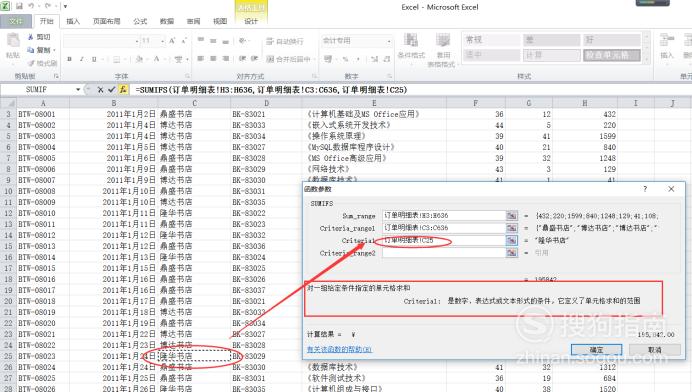Click the Undo arrow in quick access toolbar

click(x=31, y=6)
